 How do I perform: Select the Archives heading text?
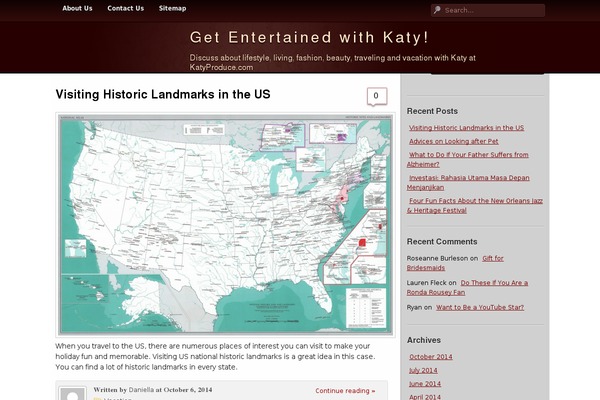[424, 340]
